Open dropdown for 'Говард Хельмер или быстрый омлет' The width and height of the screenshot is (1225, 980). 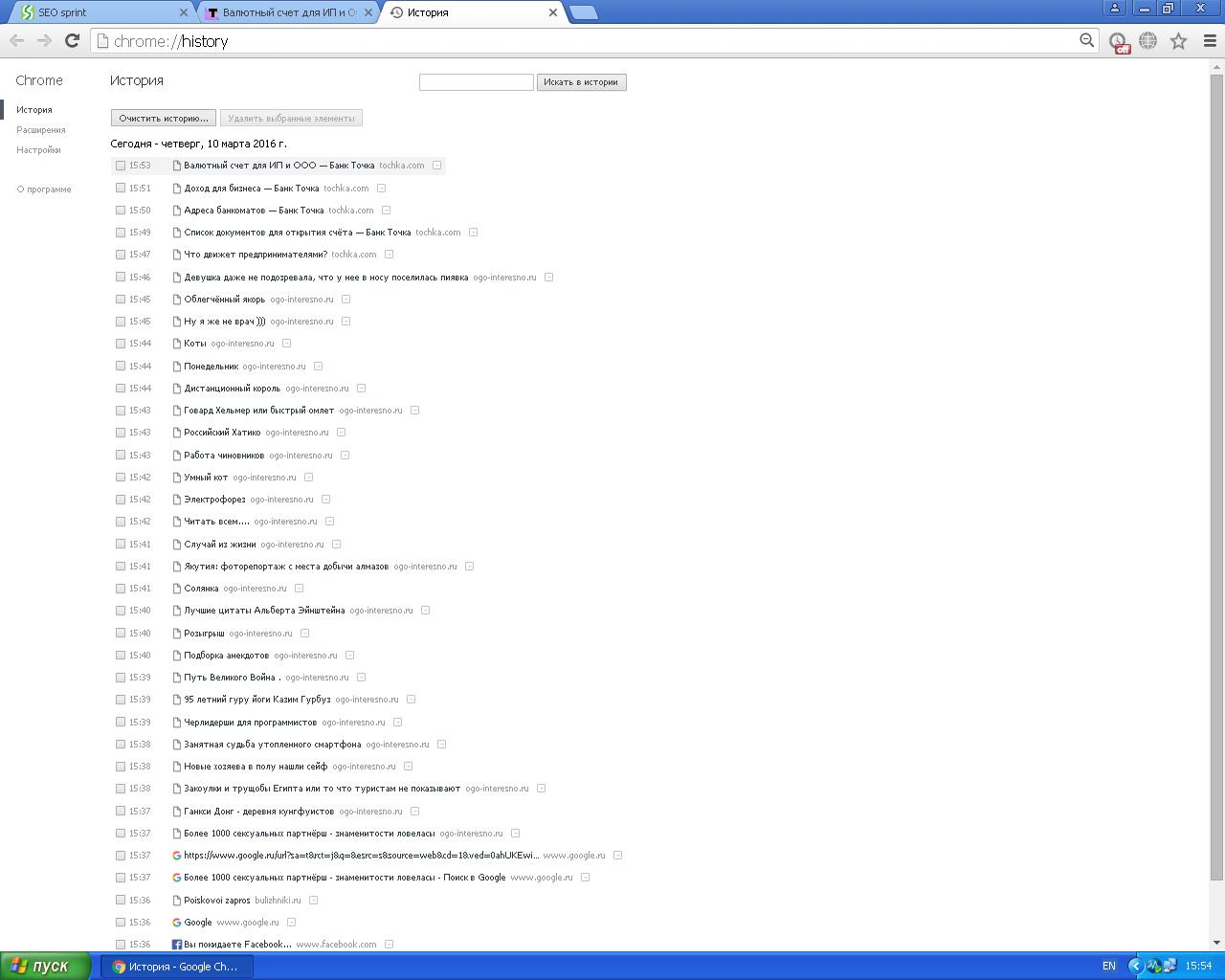point(414,411)
